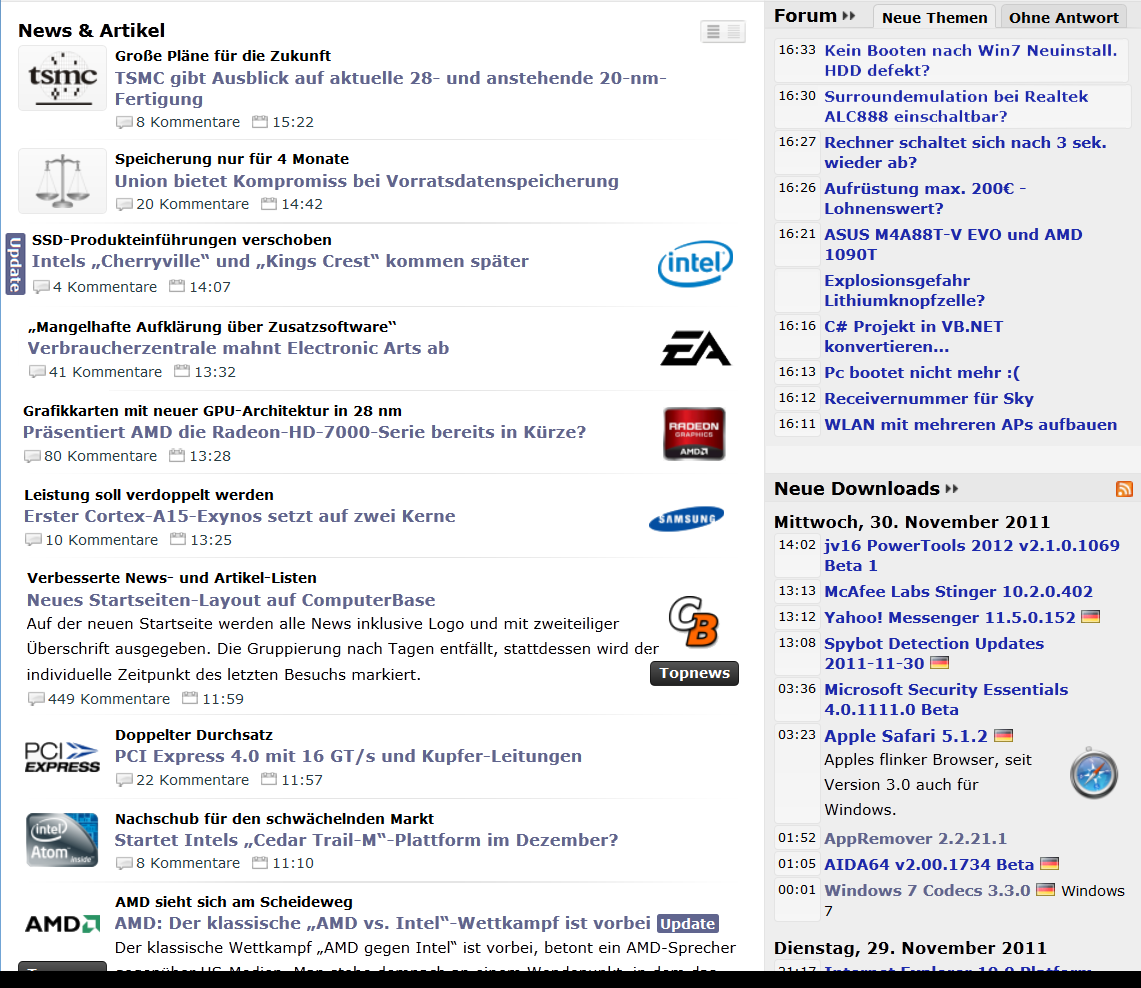Open Vorratsdatenspeicherung Kompromiss article
Viewport: 1141px width, 988px height.
click(x=367, y=181)
